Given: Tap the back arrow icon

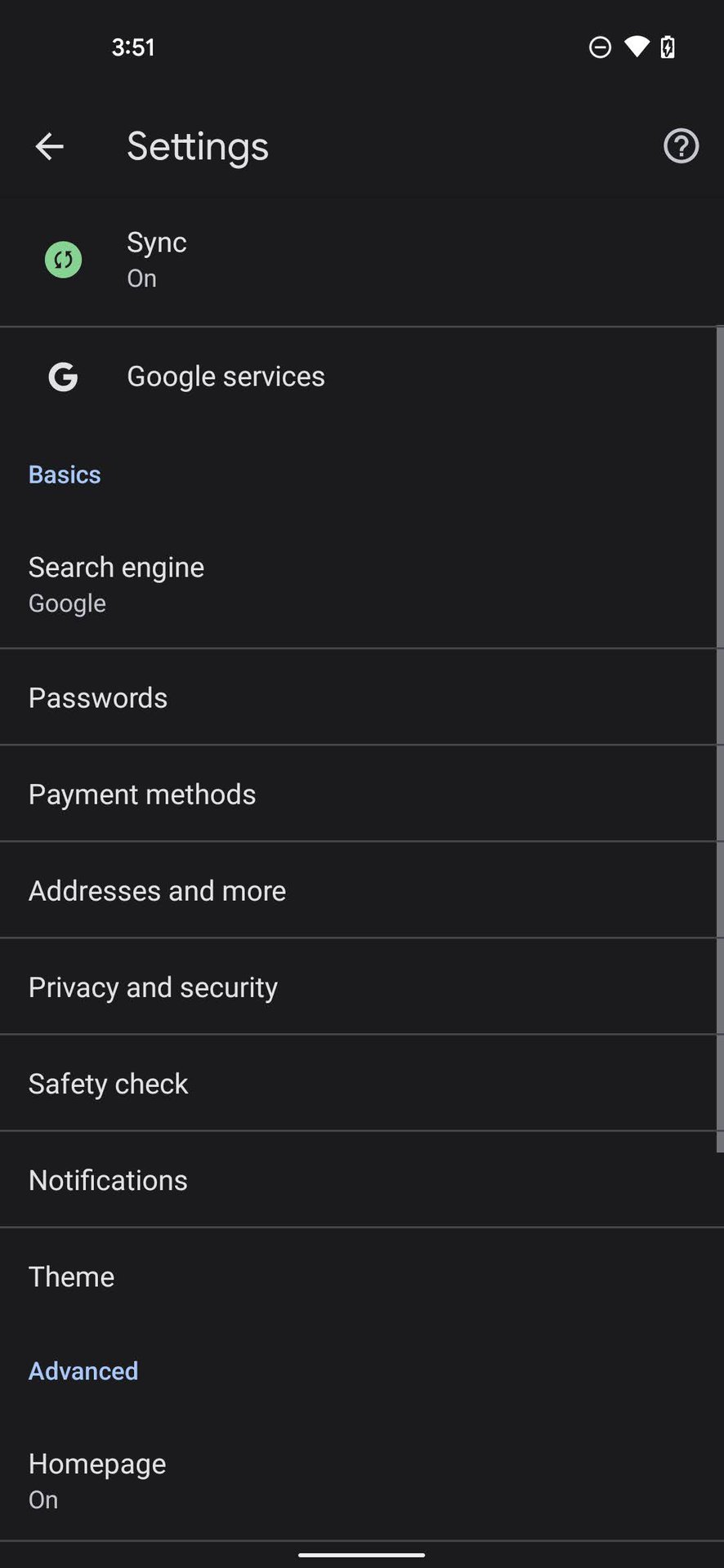Looking at the screenshot, I should [49, 147].
